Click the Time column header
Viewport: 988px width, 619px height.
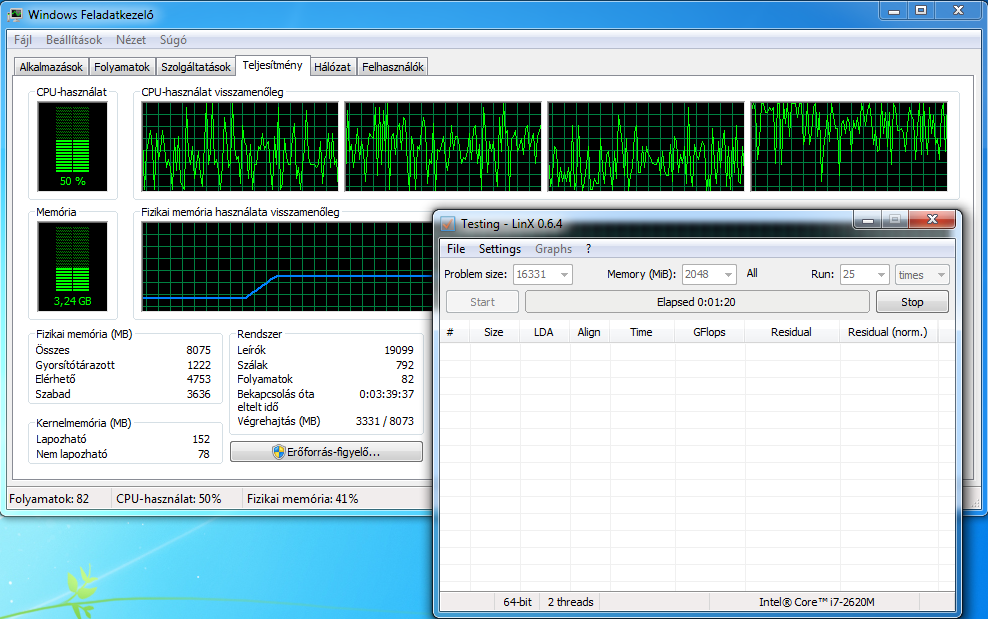tap(641, 332)
